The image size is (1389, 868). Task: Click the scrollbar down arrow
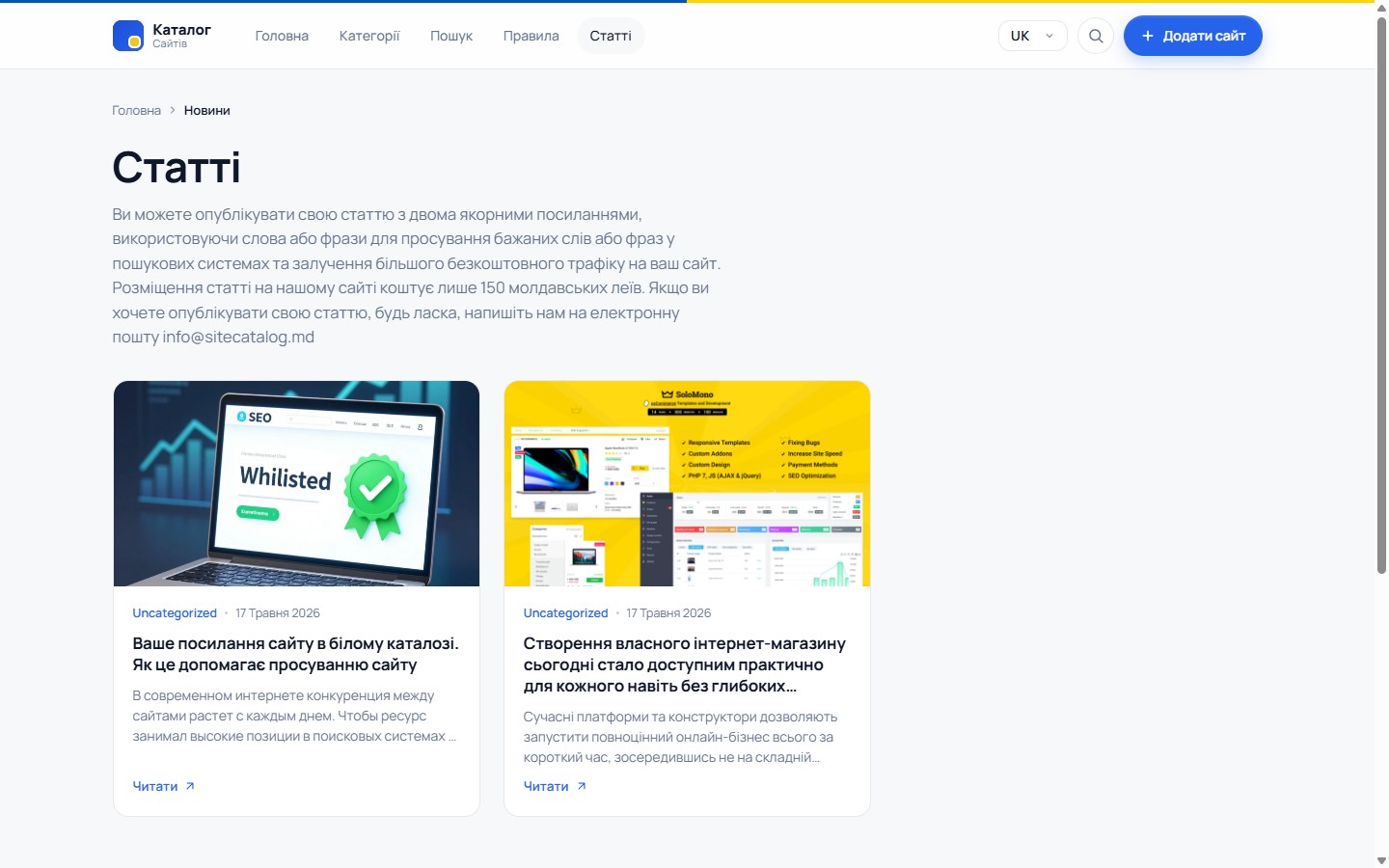[x=1381, y=860]
